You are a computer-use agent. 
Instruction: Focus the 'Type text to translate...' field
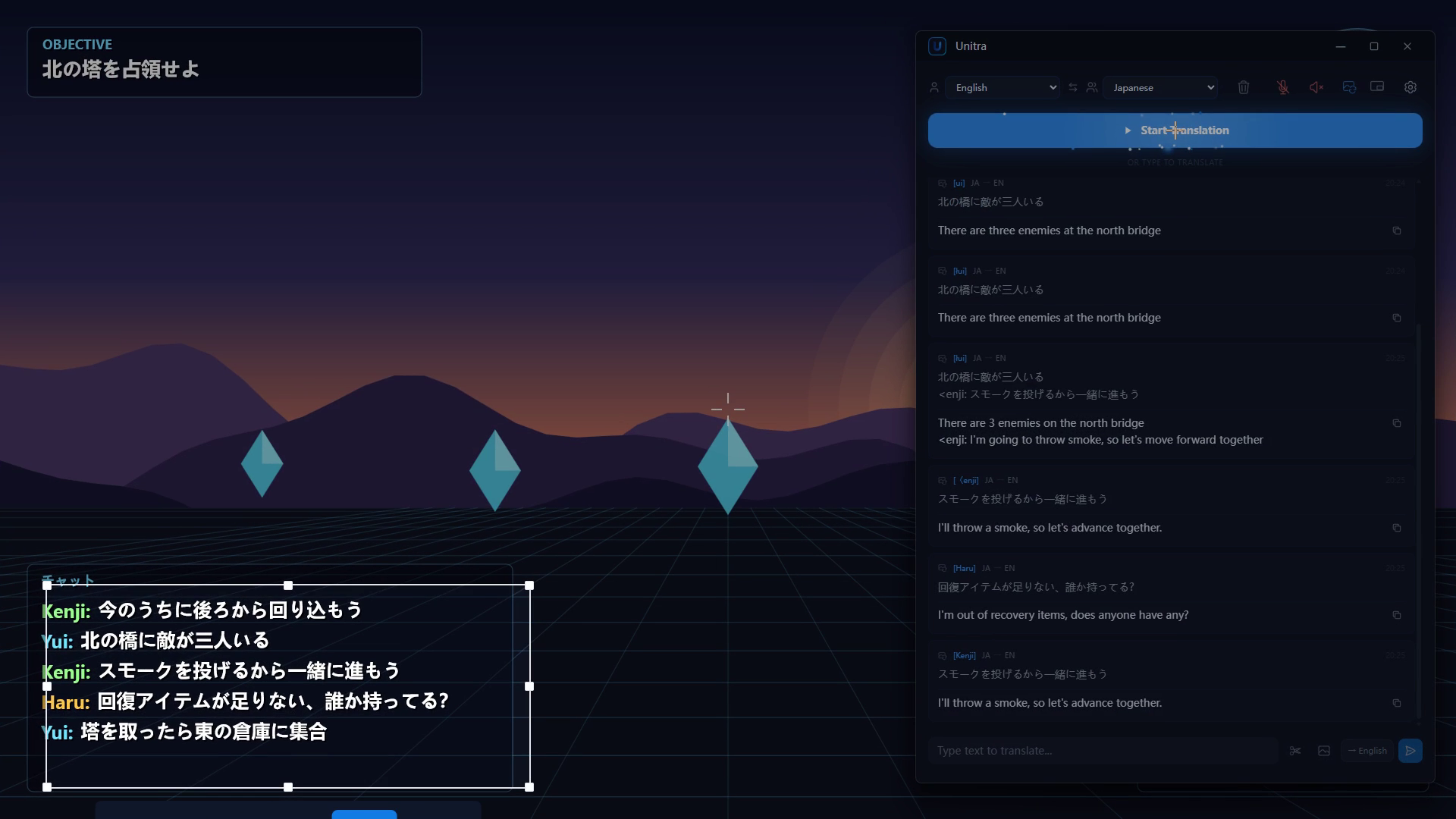[1103, 751]
